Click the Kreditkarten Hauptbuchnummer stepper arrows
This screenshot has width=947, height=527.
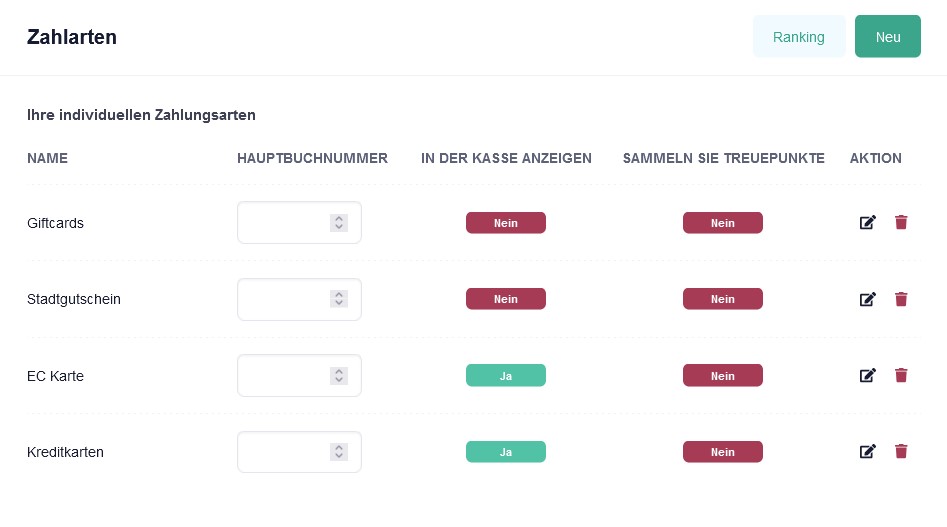click(x=339, y=452)
